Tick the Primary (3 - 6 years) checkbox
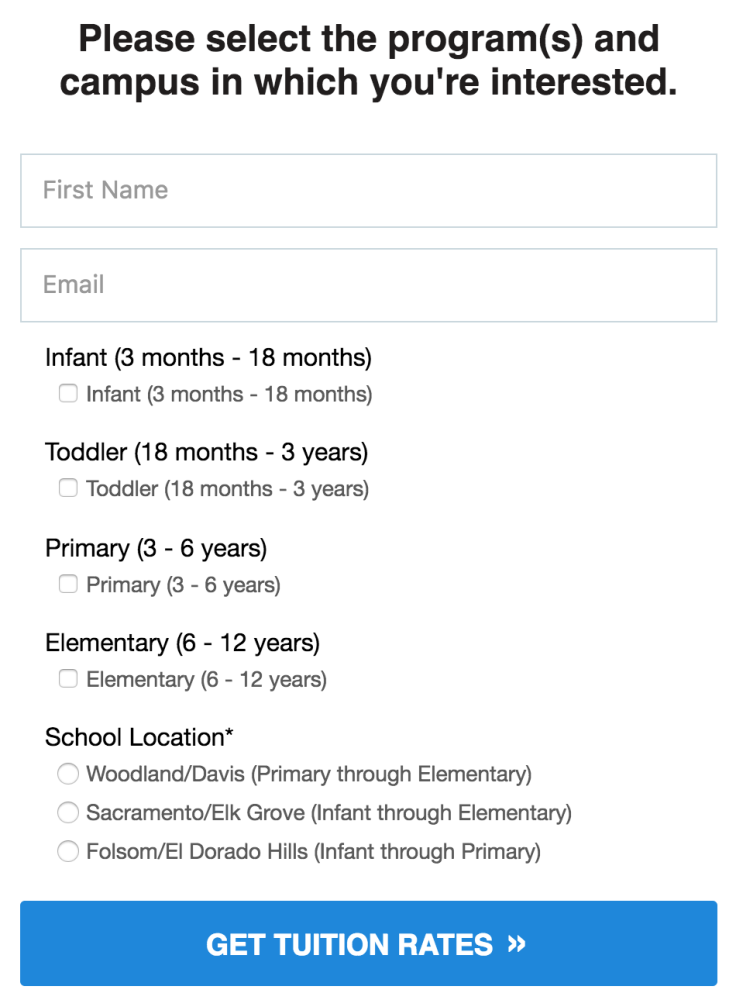Image resolution: width=736 pixels, height=1000 pixels. pos(68,584)
